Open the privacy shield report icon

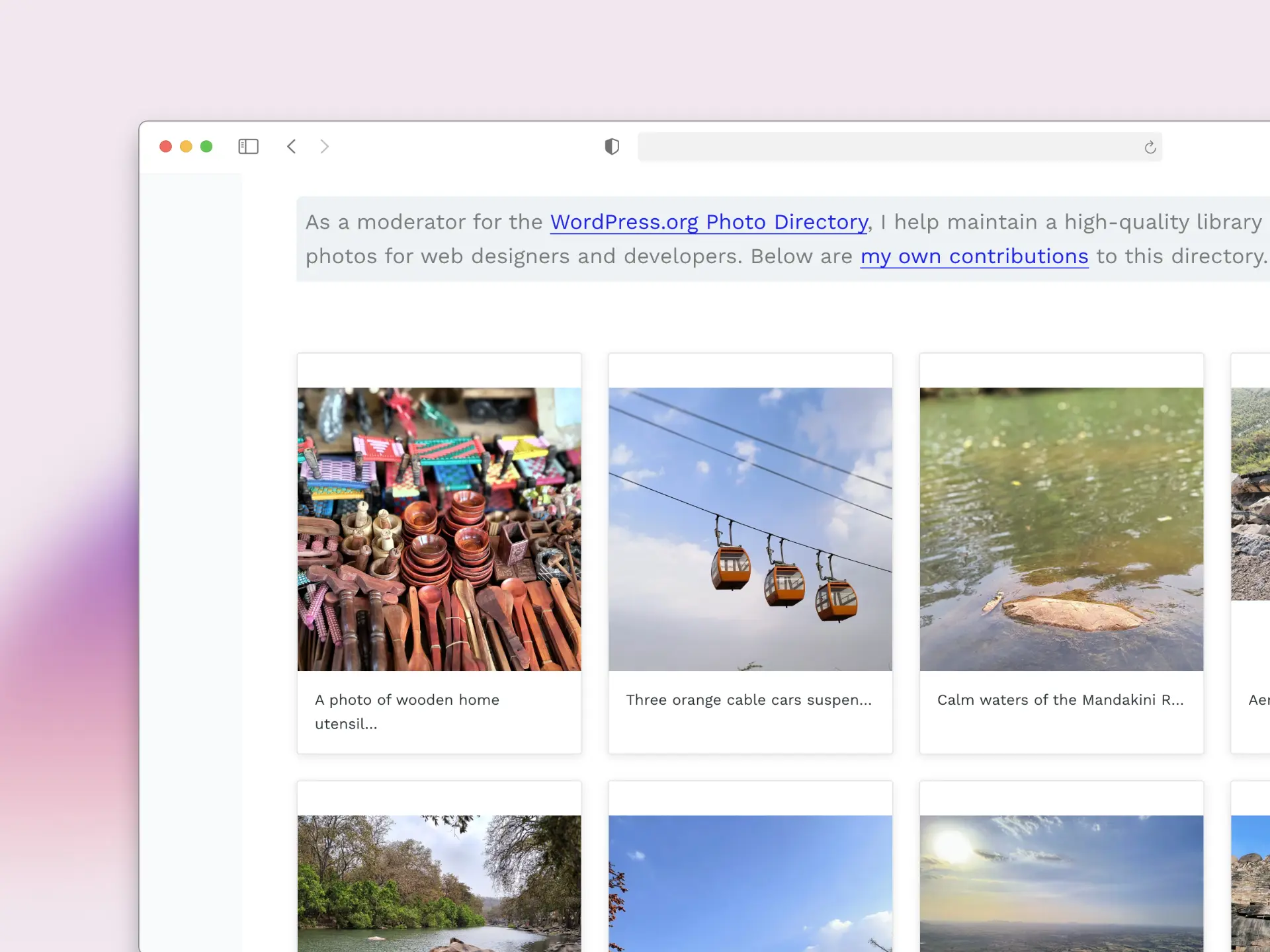612,146
